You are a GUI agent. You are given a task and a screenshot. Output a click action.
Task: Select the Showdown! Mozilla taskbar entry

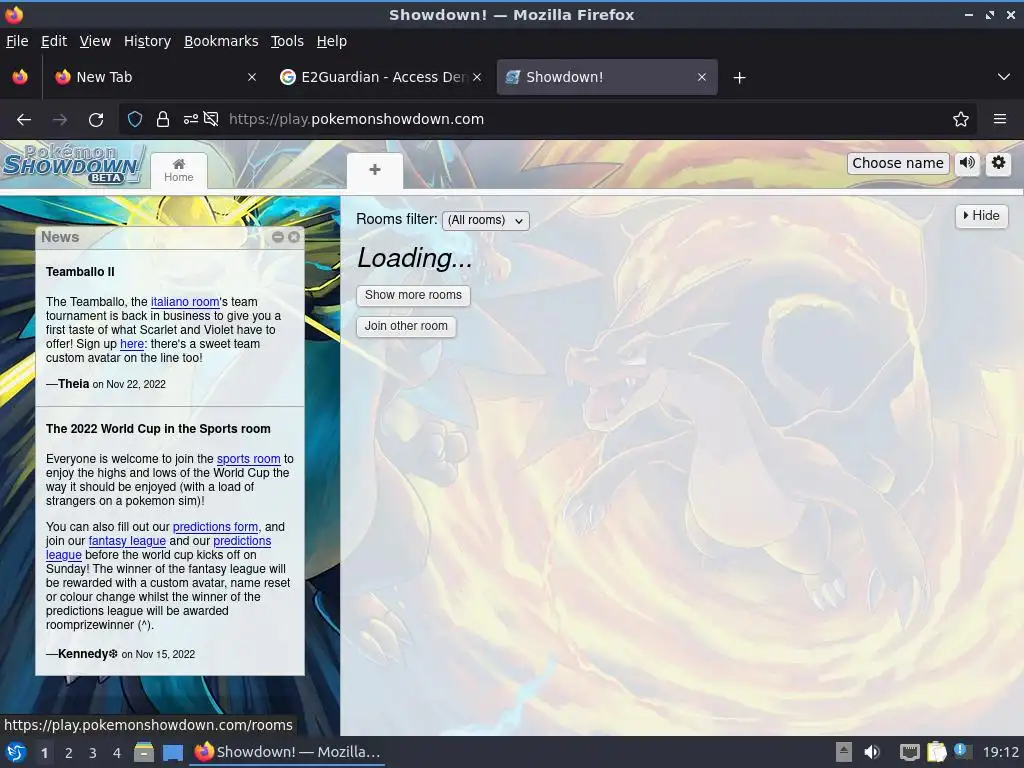pos(287,752)
